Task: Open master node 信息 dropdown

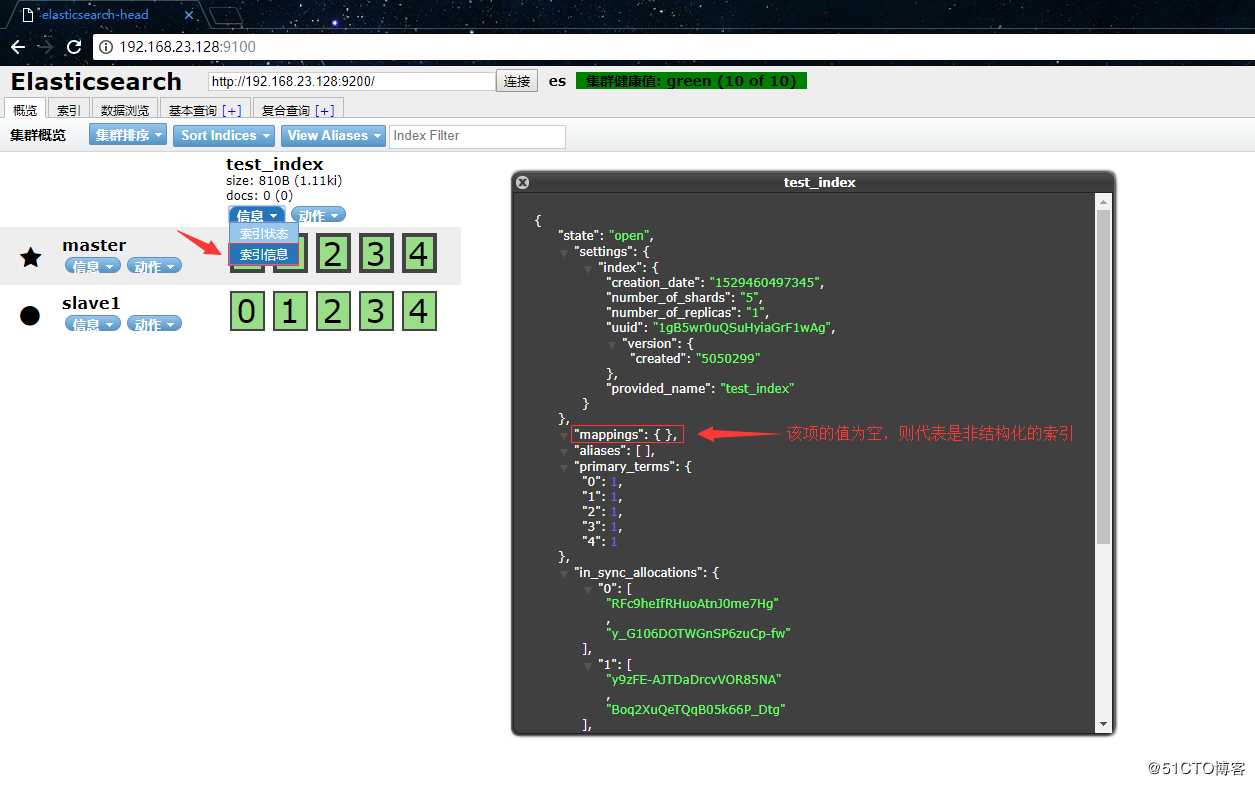Action: click(93, 266)
